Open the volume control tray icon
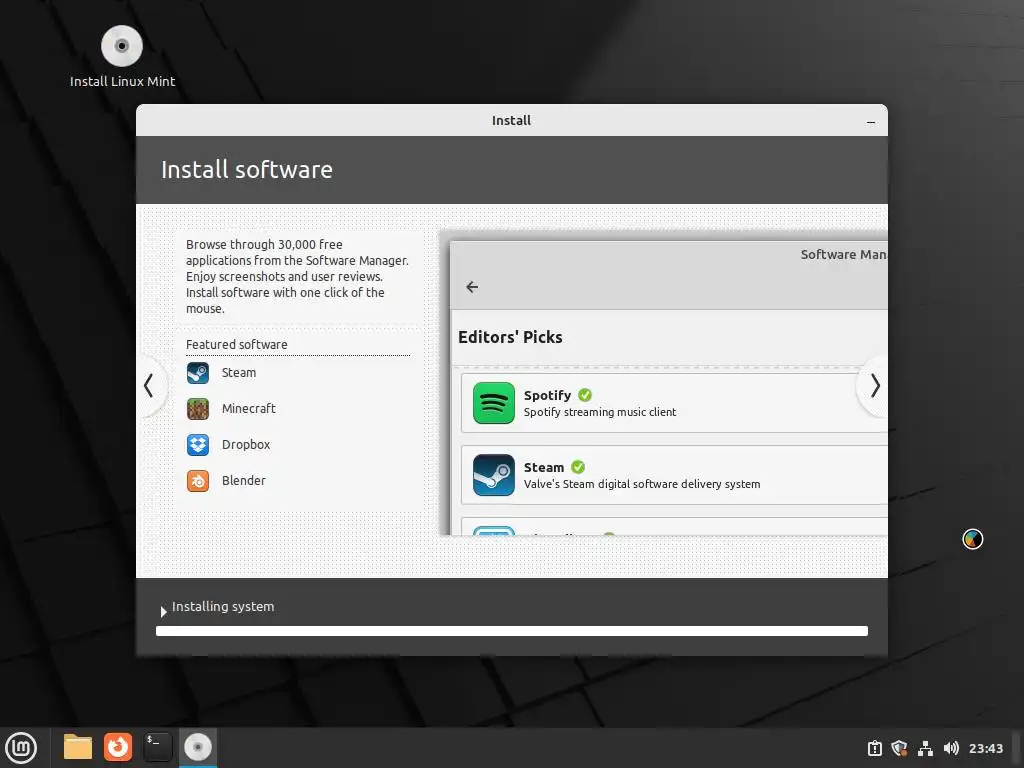The width and height of the screenshot is (1024, 768). 951,748
